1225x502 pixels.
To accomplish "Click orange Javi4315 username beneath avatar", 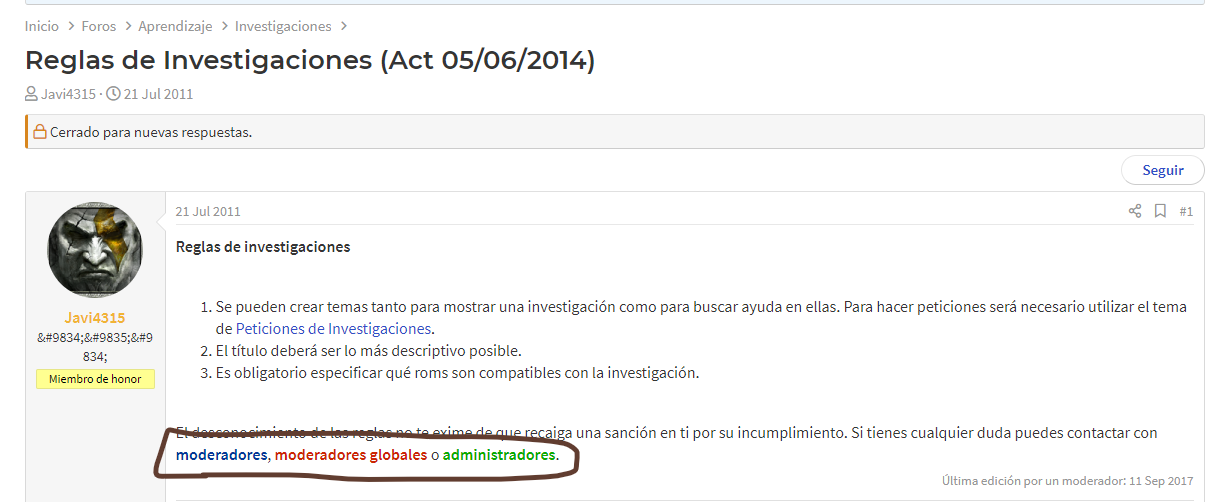I will click(95, 318).
